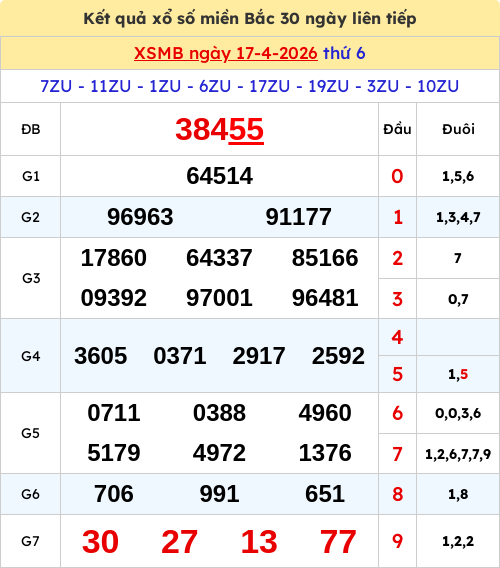Click the G5 row label
This screenshot has width=500, height=568.
(31, 433)
